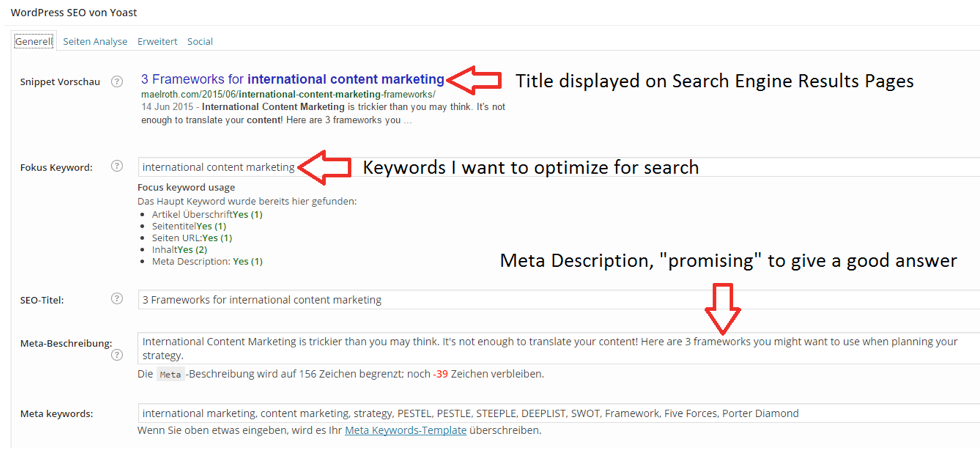This screenshot has width=980, height=472.
Task: Focus the SEO-Titel text field
Action: pyautogui.click(x=600, y=299)
